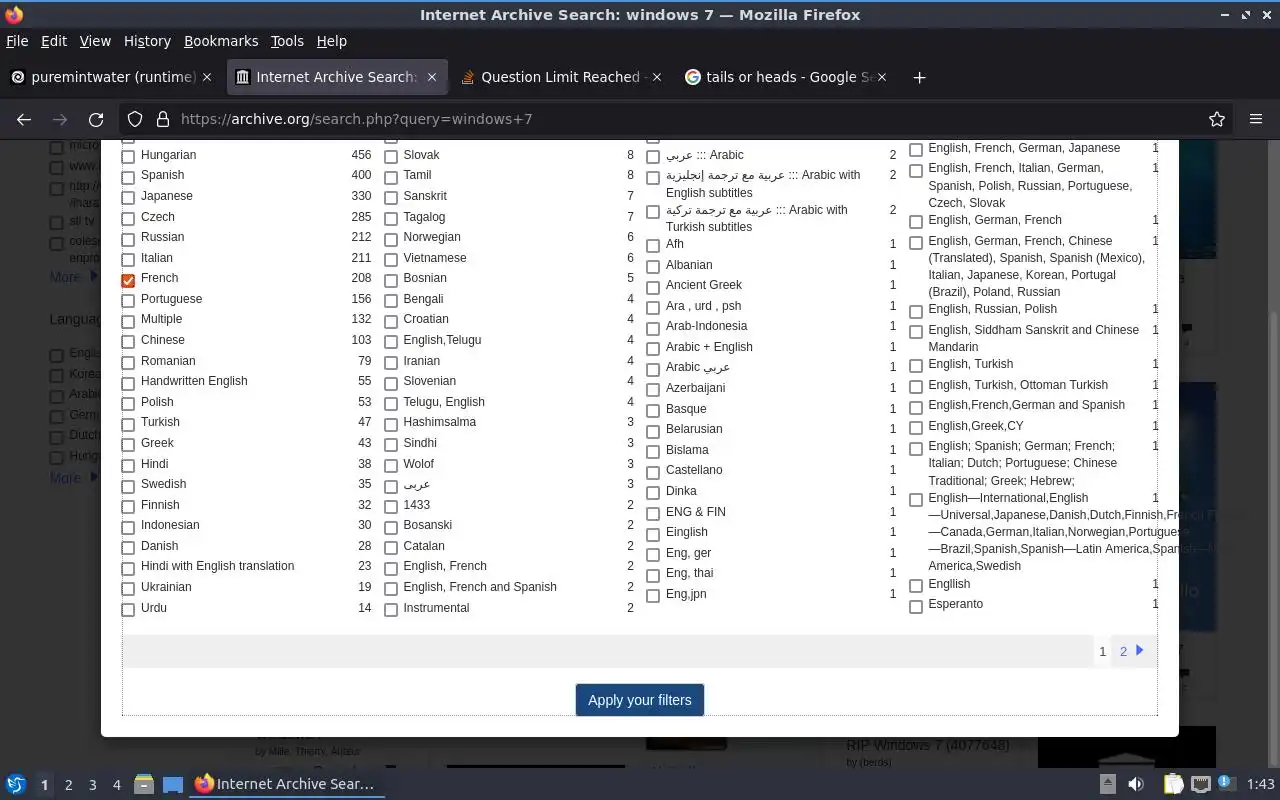Enable the Japanese language checkbox
Viewport: 1280px width, 800px height.
pos(128,198)
